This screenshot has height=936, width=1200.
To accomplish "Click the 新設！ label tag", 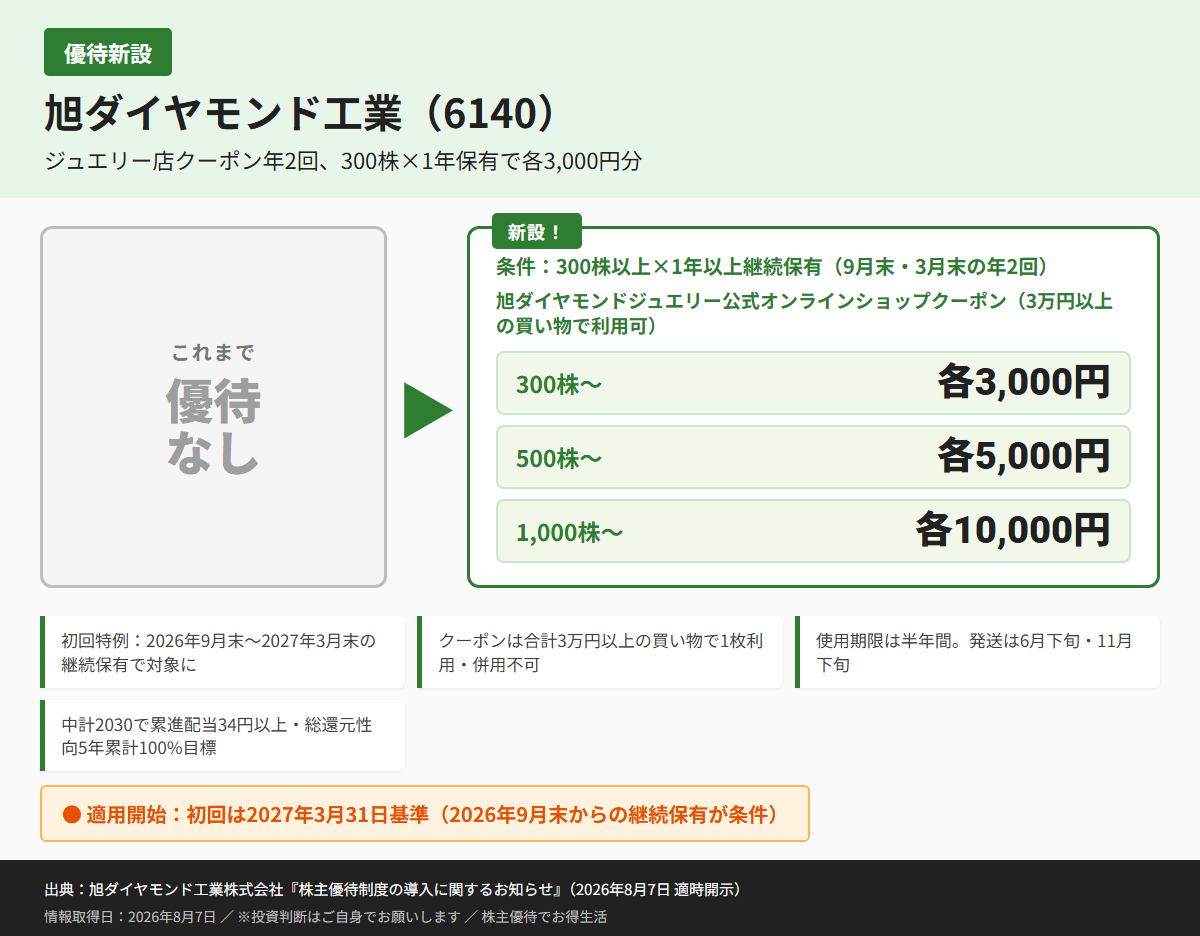I will (537, 232).
